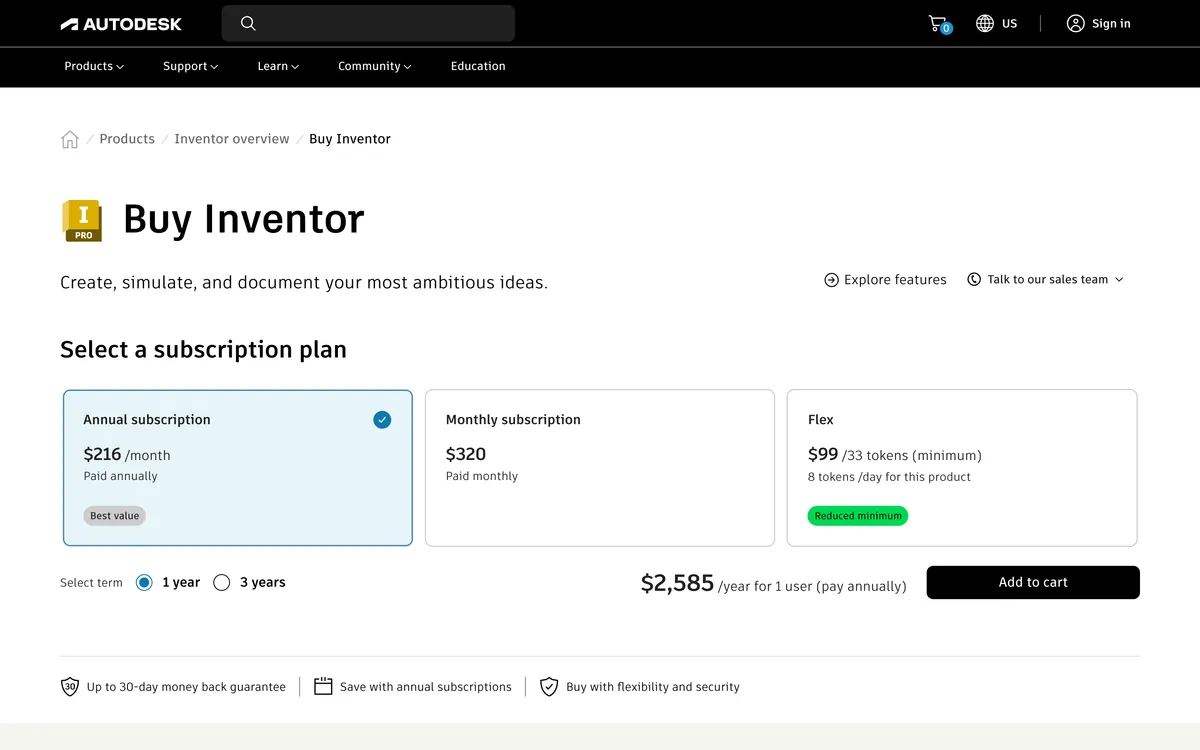Image resolution: width=1200 pixels, height=750 pixels.
Task: Click the Add to cart button
Action: [1033, 582]
